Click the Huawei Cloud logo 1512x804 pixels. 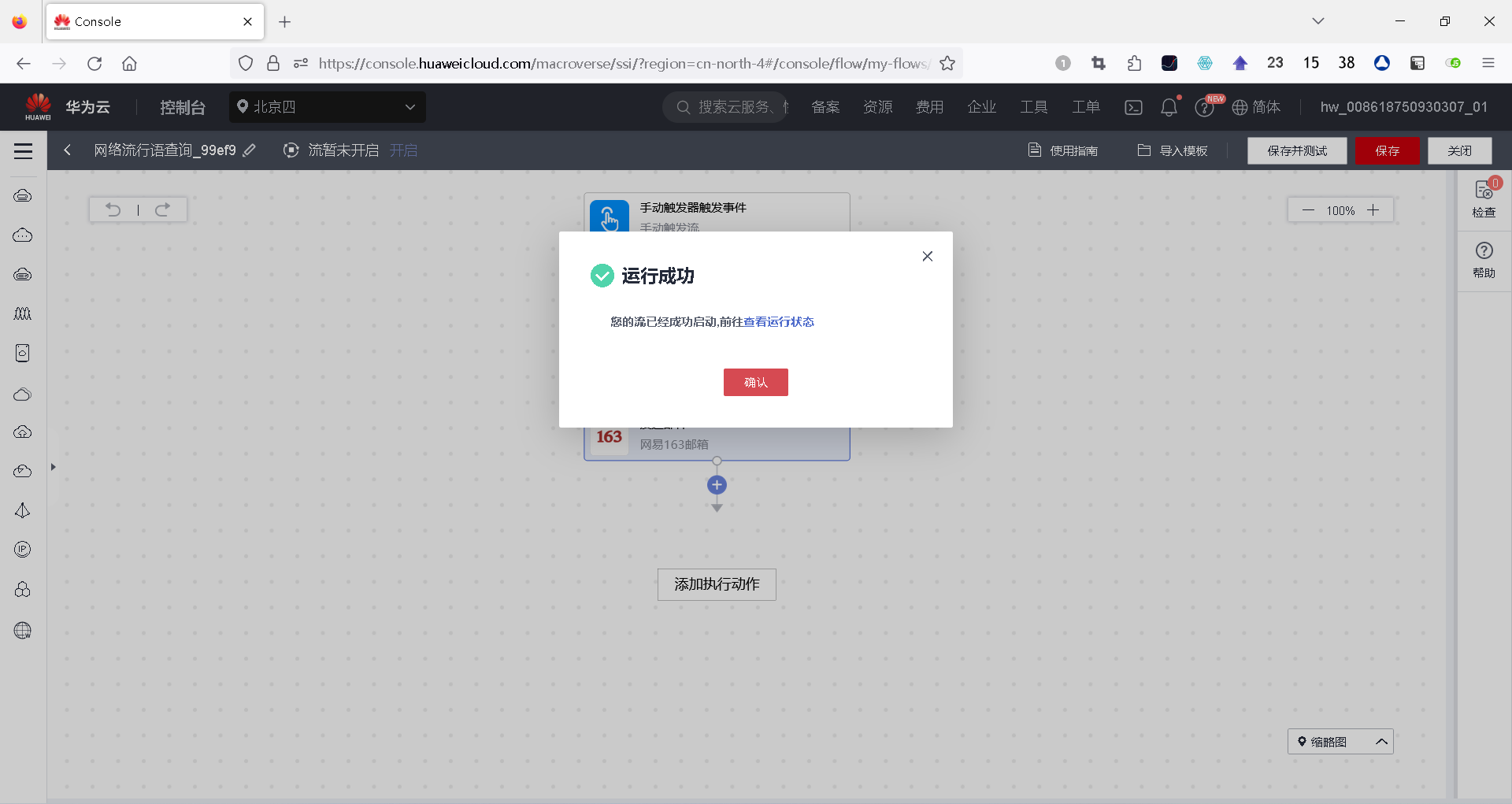(67, 107)
